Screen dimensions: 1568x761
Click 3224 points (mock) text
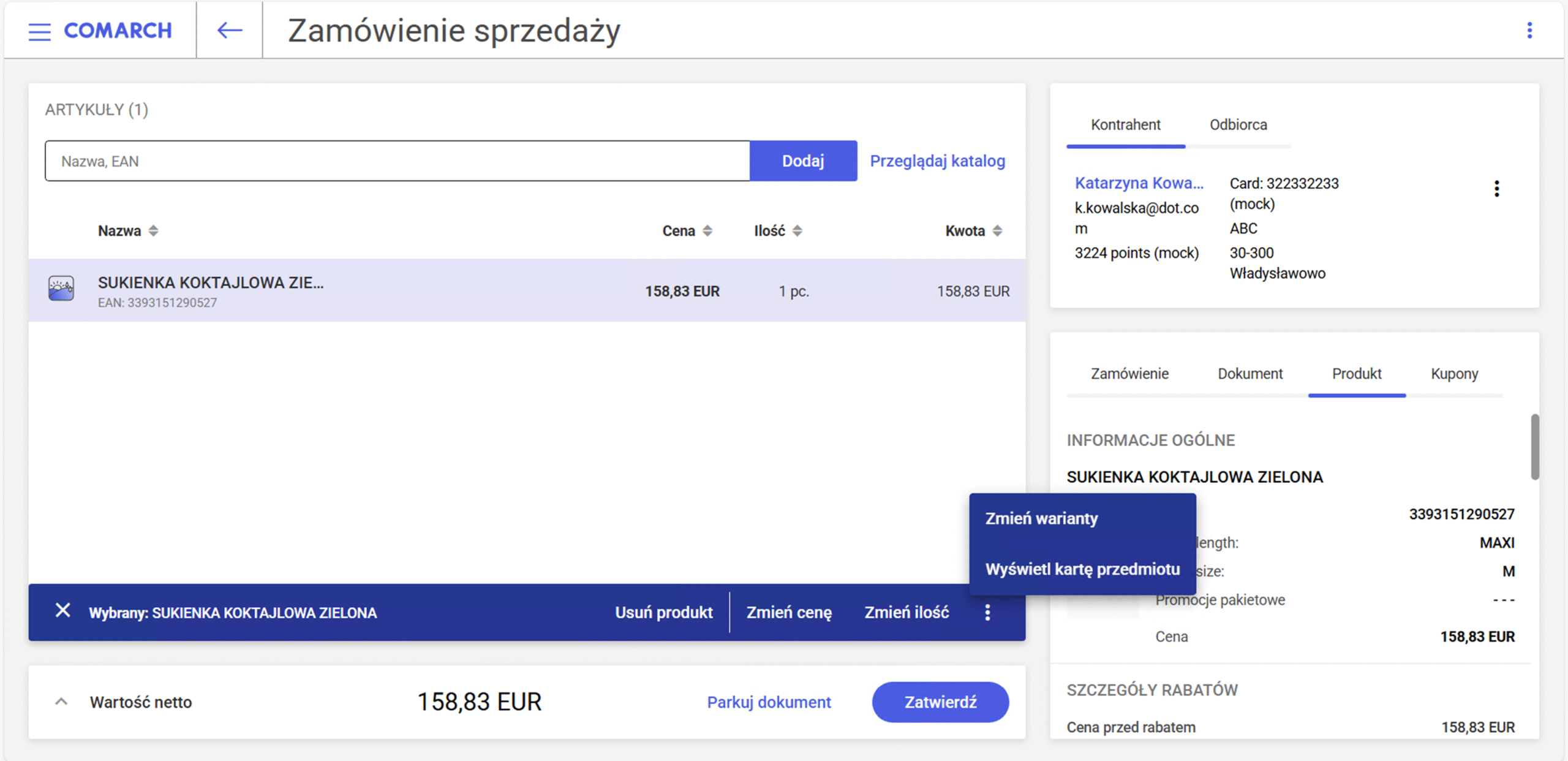tap(1136, 253)
